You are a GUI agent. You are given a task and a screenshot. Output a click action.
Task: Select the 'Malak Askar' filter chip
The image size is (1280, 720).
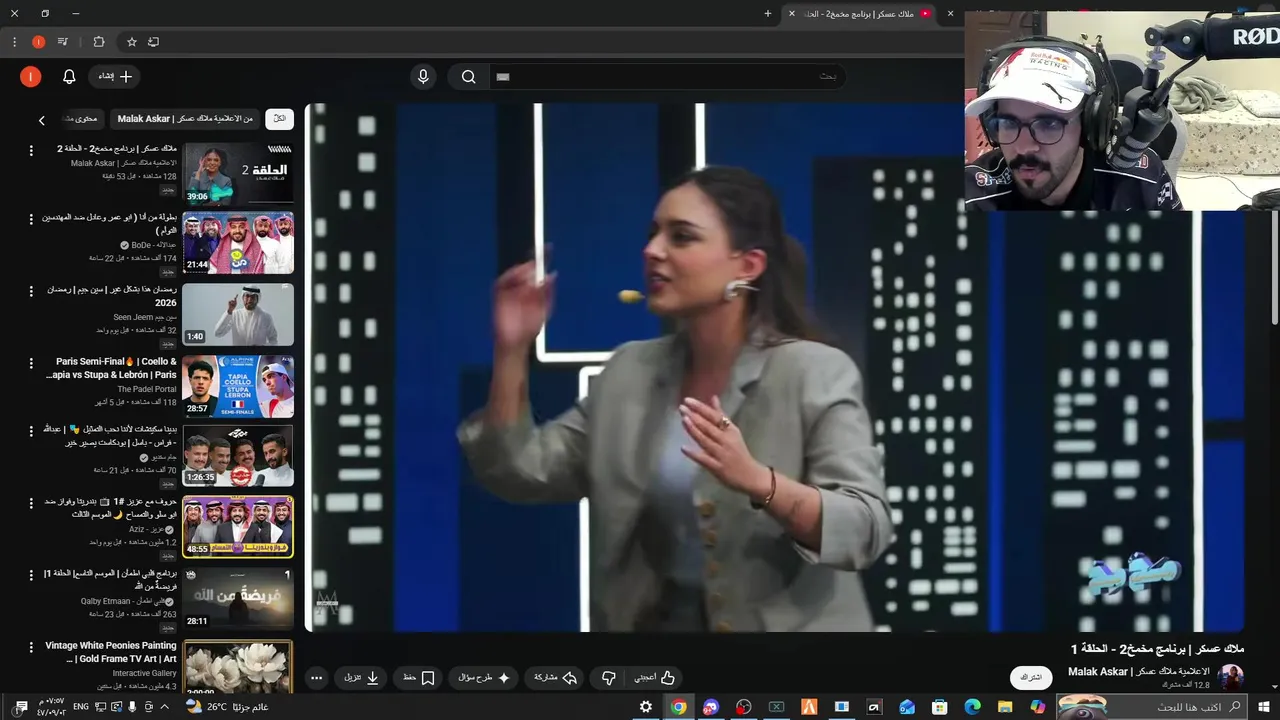click(x=184, y=119)
